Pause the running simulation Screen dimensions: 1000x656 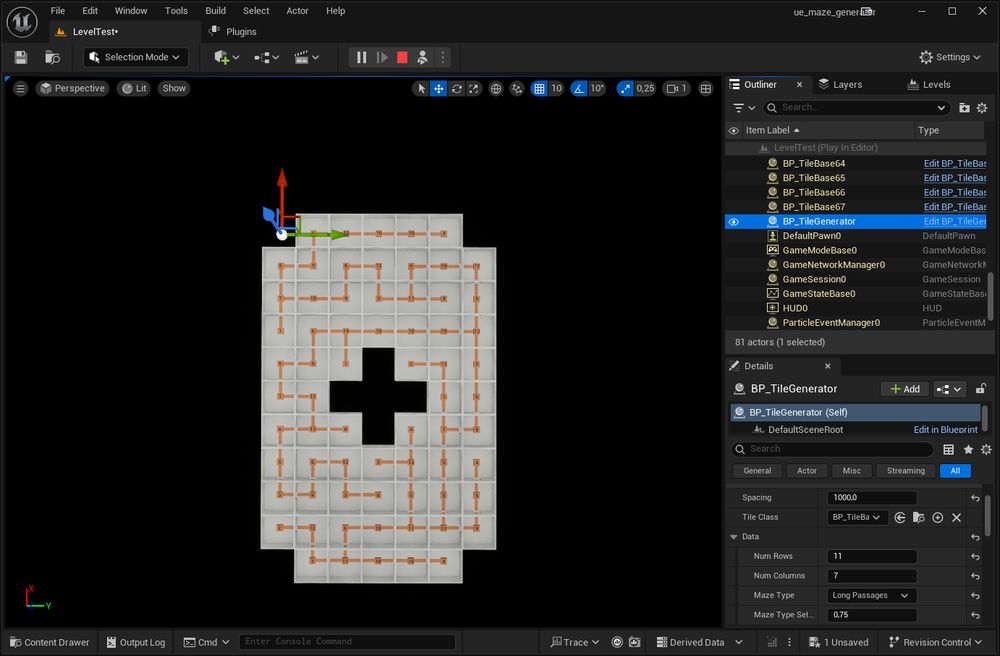pos(362,57)
